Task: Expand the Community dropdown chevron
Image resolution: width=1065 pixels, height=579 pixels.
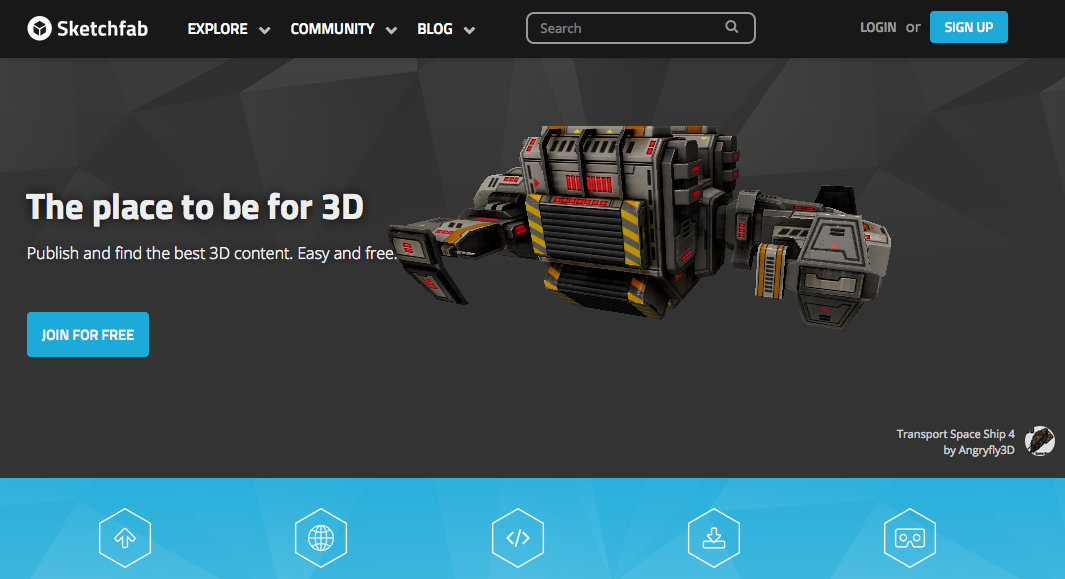Action: [x=391, y=30]
